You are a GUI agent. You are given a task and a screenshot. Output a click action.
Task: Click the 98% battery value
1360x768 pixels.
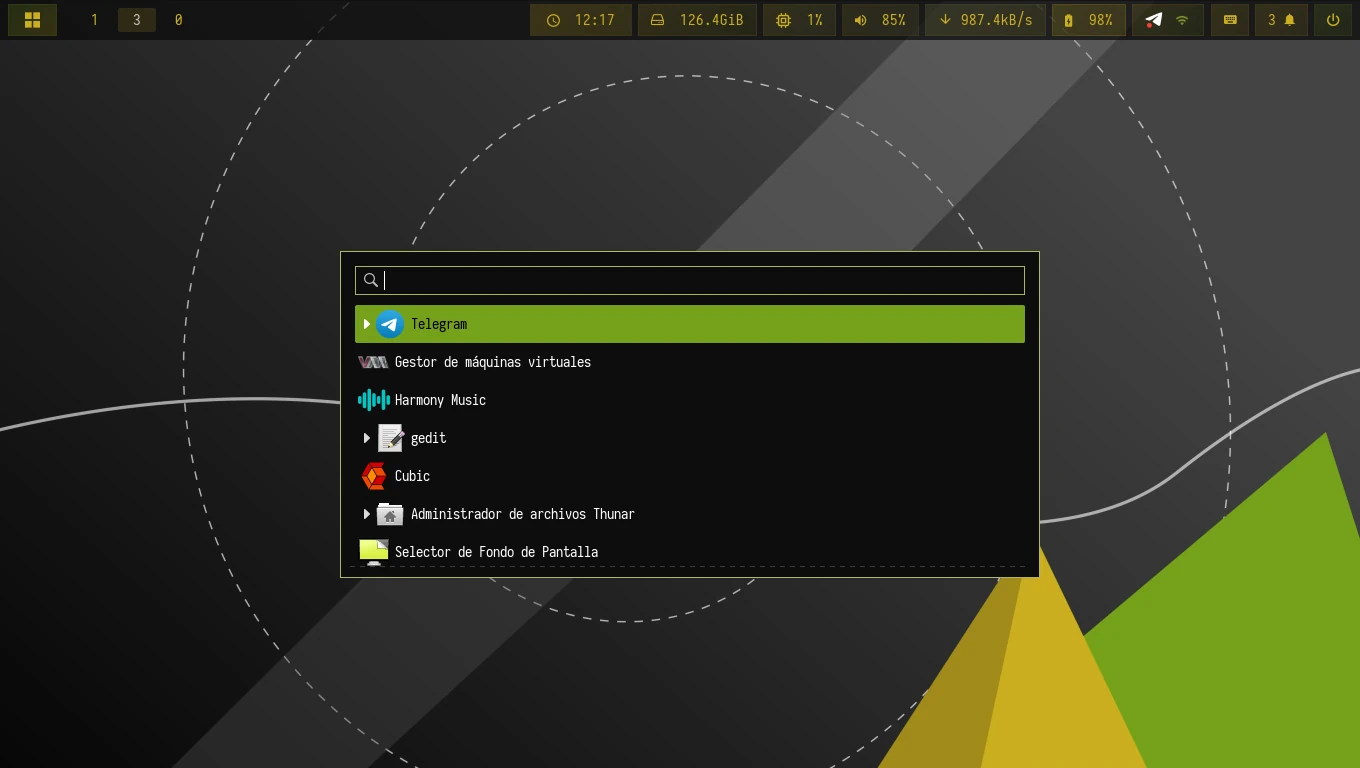click(x=1101, y=20)
